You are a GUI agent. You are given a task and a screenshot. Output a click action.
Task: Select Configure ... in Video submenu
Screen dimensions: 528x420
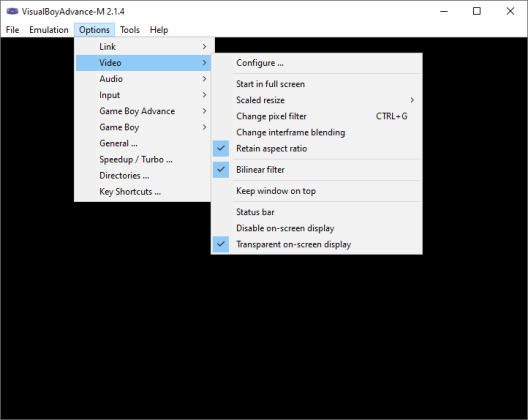click(x=317, y=63)
